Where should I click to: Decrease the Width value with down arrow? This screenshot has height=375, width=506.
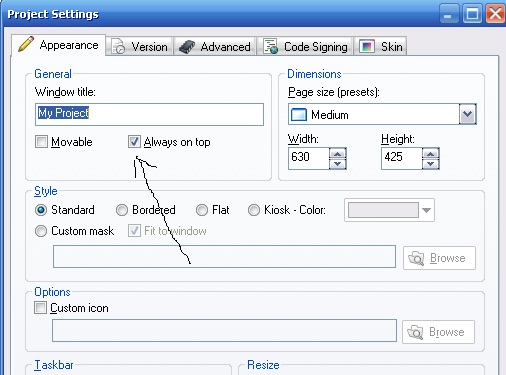coord(337,164)
